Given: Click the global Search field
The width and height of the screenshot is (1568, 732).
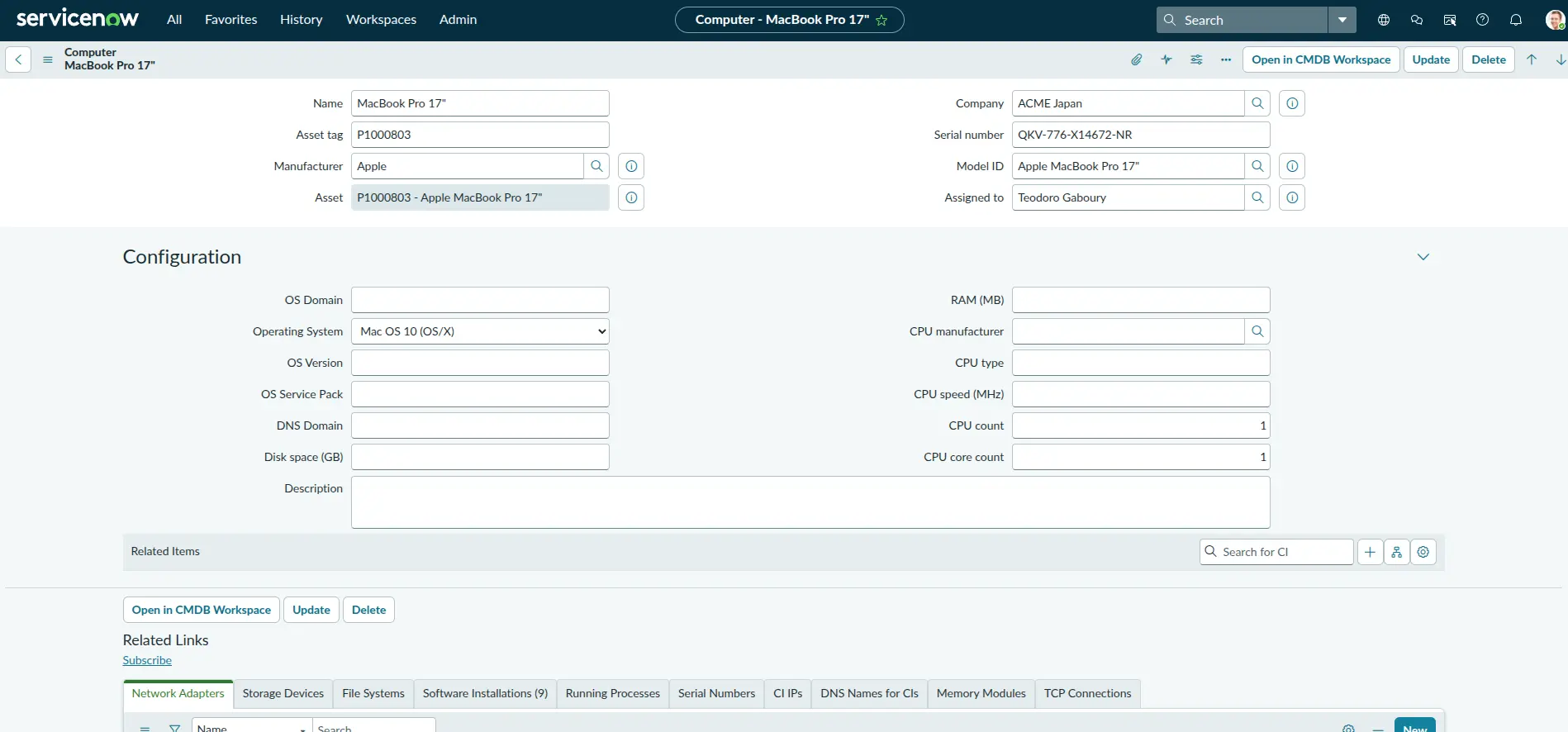Looking at the screenshot, I should click(x=1242, y=20).
